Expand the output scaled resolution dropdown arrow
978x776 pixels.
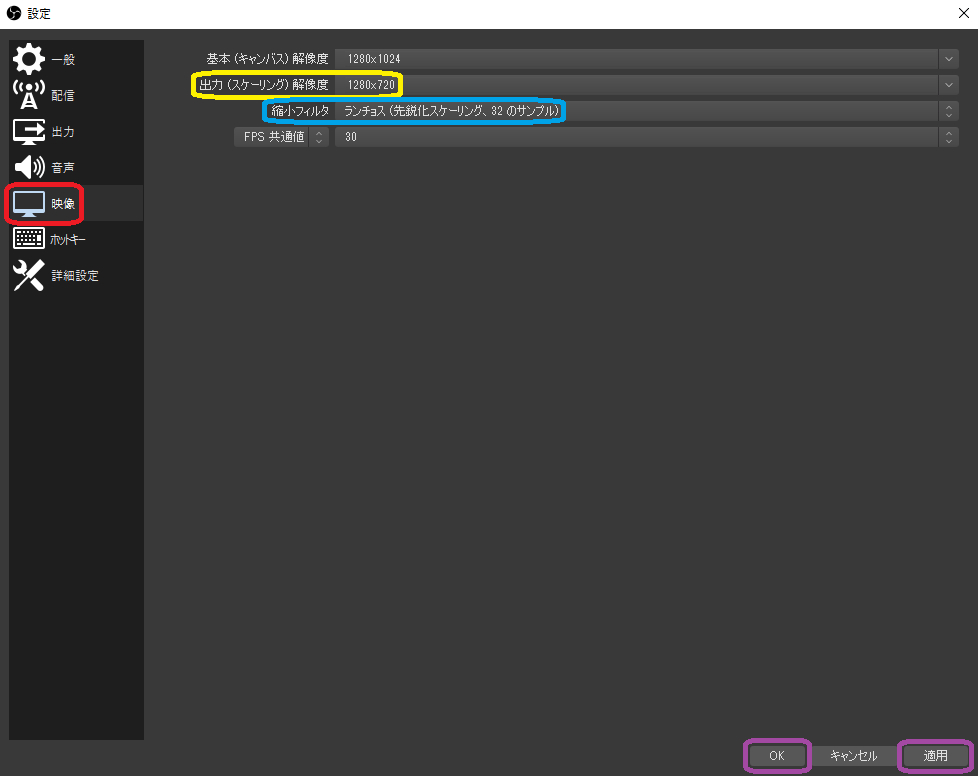tap(948, 85)
